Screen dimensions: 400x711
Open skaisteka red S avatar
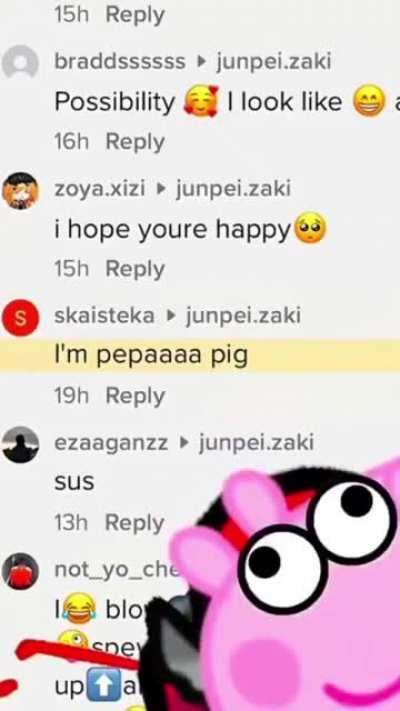[20, 317]
